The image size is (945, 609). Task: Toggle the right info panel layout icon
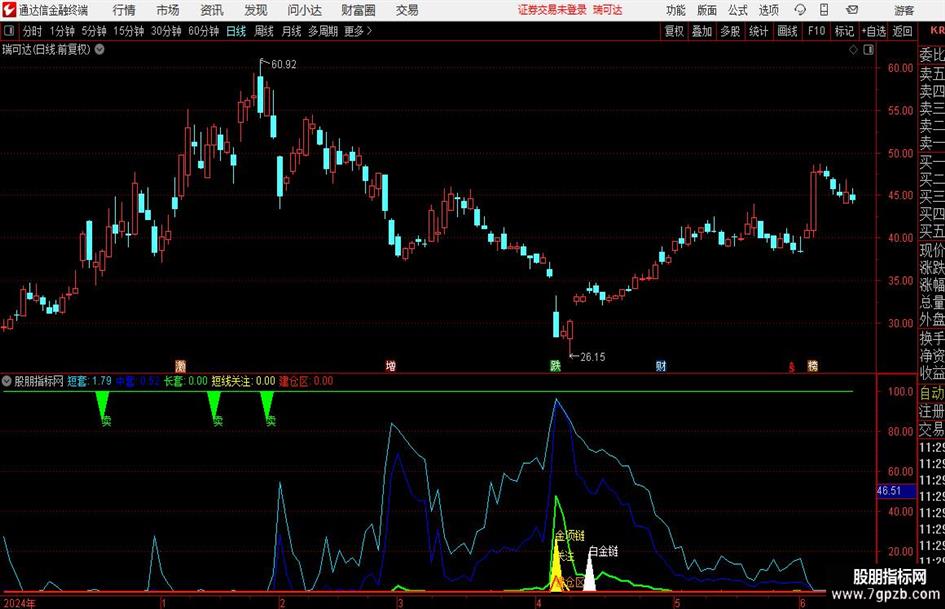point(868,50)
